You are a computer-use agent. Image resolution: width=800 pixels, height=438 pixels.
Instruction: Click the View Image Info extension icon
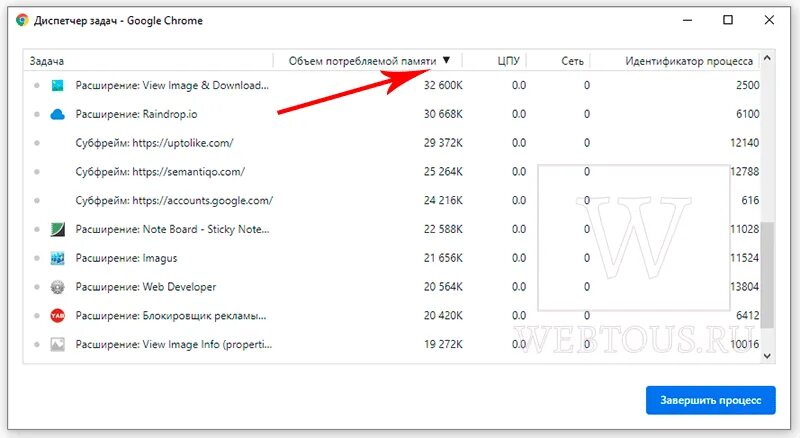58,345
